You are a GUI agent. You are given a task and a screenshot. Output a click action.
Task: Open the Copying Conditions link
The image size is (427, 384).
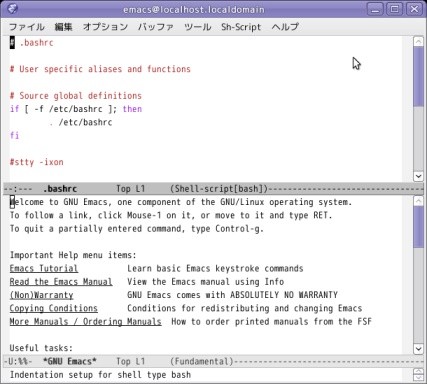pos(53,308)
